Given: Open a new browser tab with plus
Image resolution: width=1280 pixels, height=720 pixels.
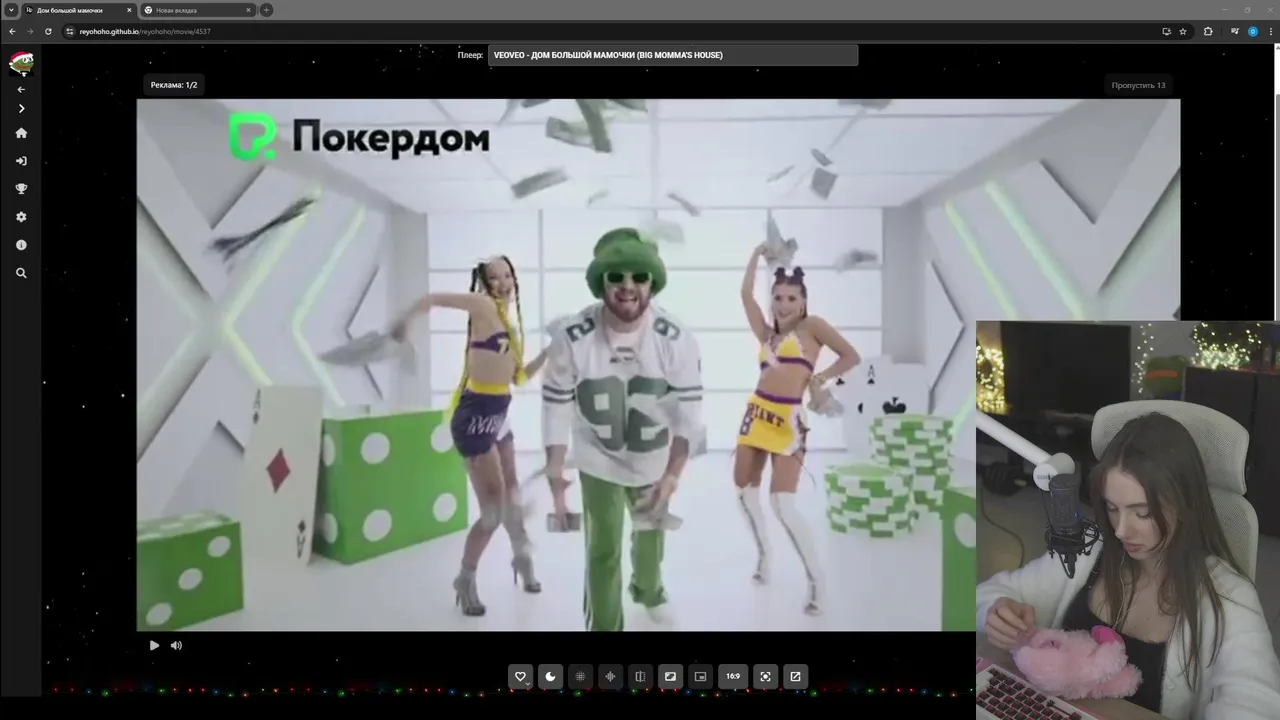Looking at the screenshot, I should [266, 10].
